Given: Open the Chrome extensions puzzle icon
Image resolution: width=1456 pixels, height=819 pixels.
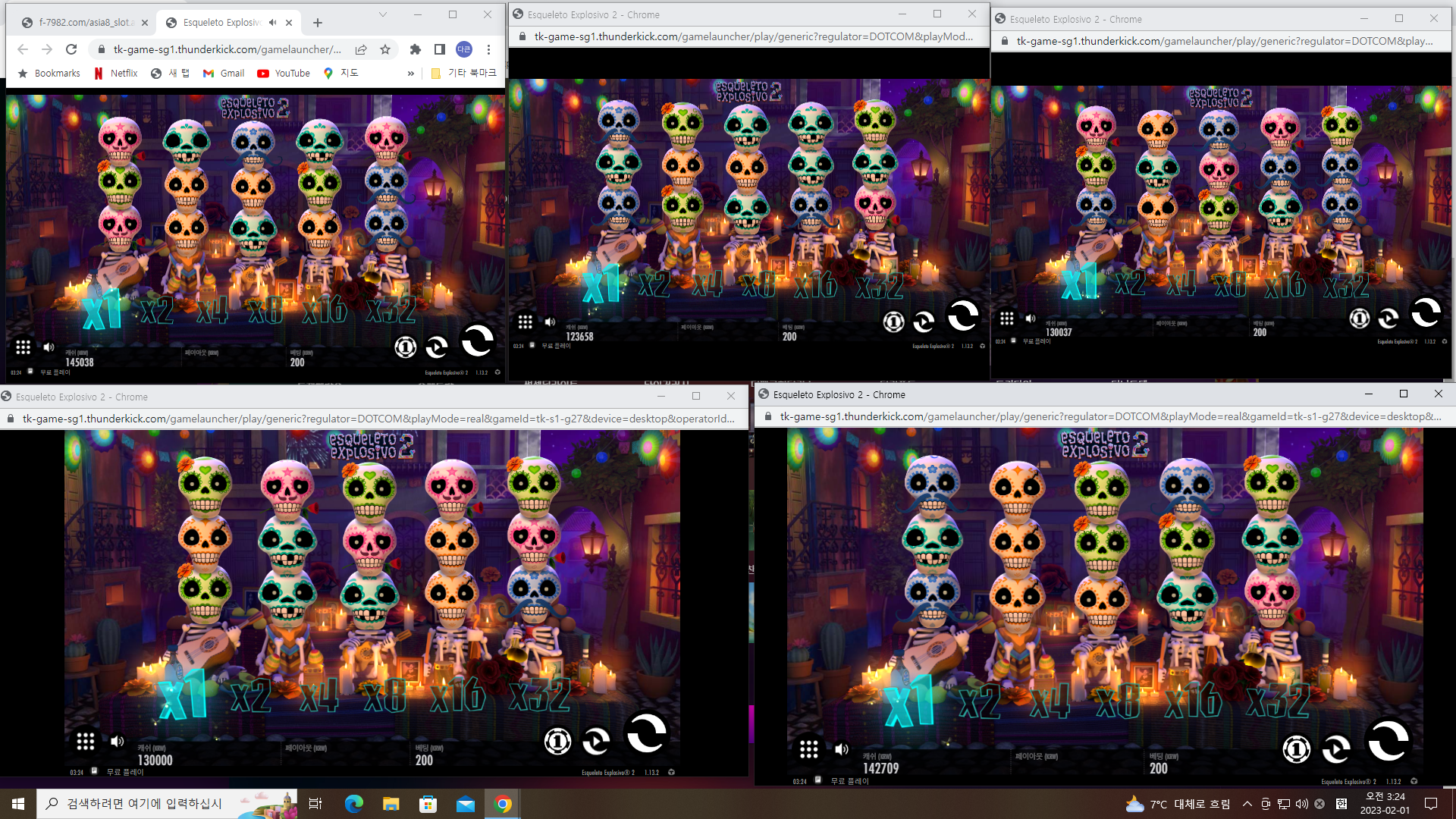Looking at the screenshot, I should tap(415, 49).
